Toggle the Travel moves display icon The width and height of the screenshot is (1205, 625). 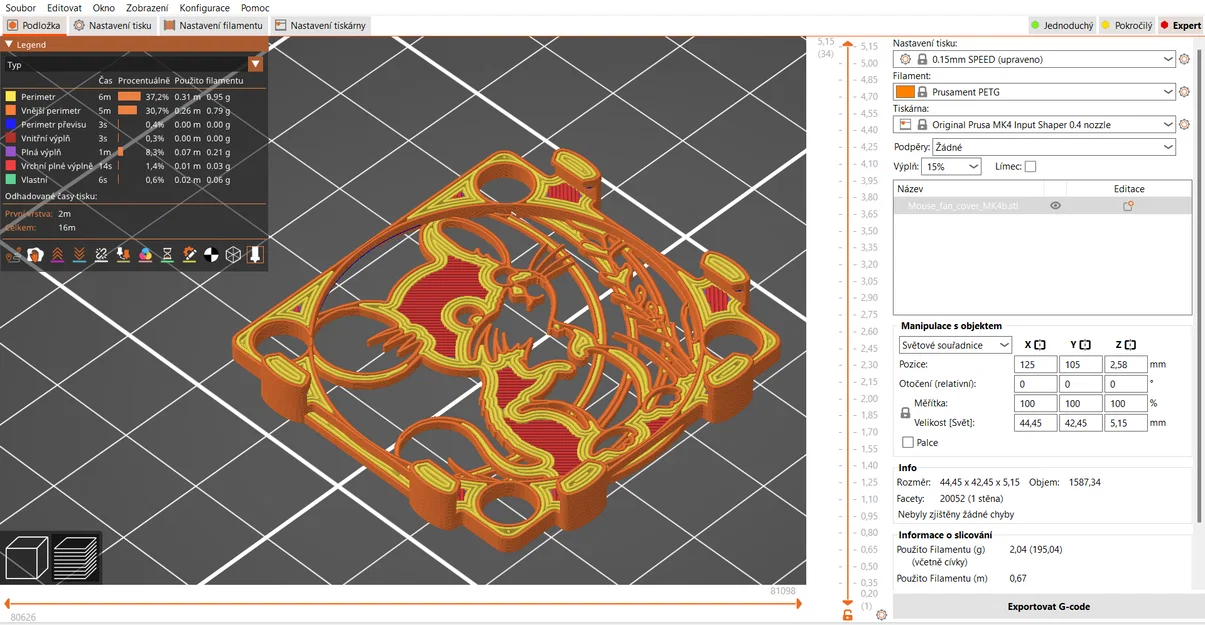pos(14,255)
